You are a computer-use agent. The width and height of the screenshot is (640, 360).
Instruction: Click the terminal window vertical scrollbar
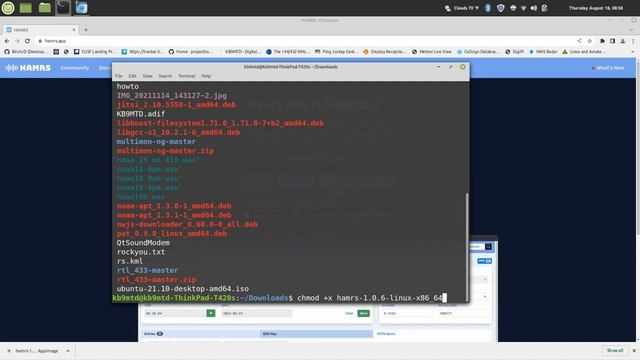(x=467, y=247)
